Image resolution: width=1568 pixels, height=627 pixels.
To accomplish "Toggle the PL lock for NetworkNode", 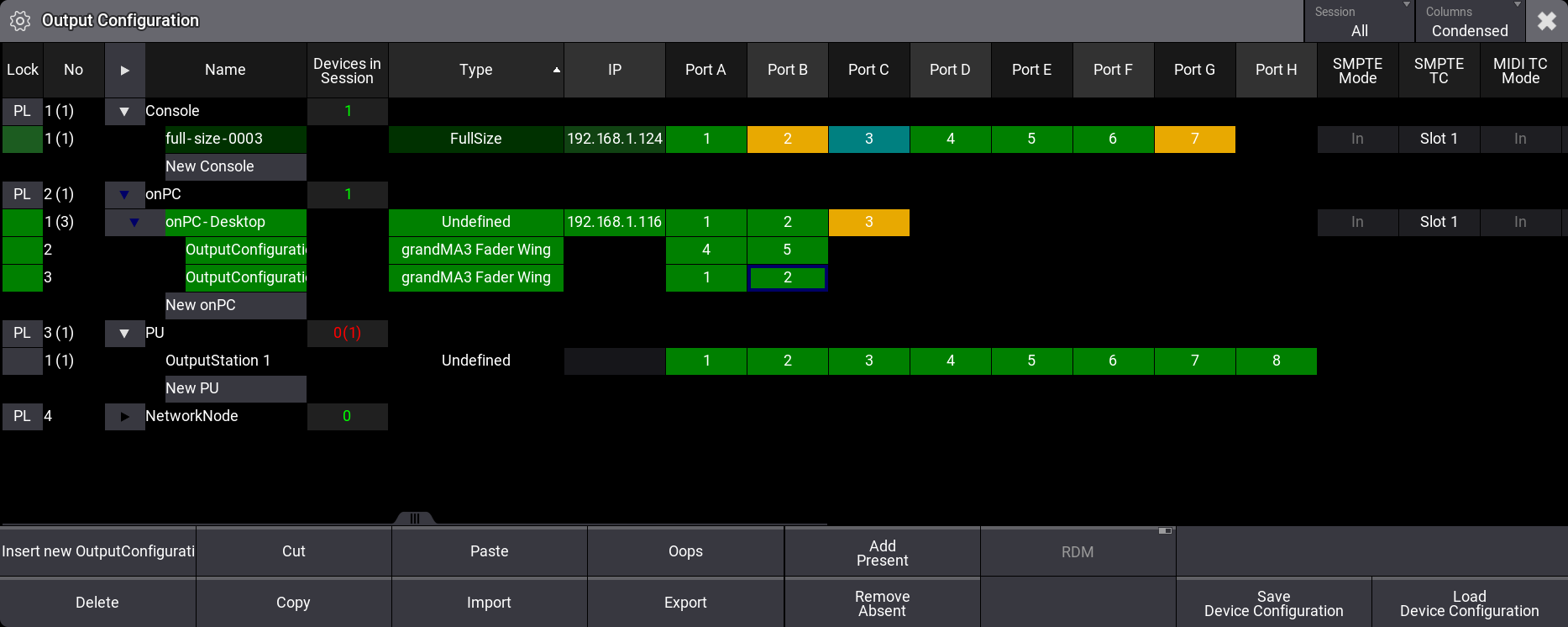I will (x=22, y=416).
